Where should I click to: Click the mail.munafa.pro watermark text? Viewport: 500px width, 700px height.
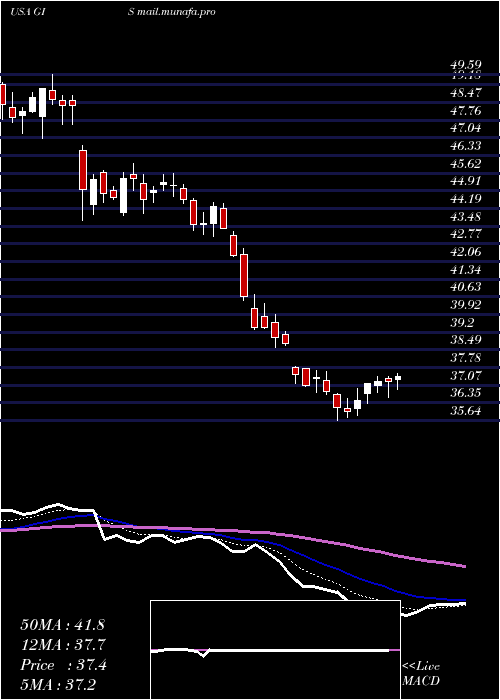pos(177,12)
